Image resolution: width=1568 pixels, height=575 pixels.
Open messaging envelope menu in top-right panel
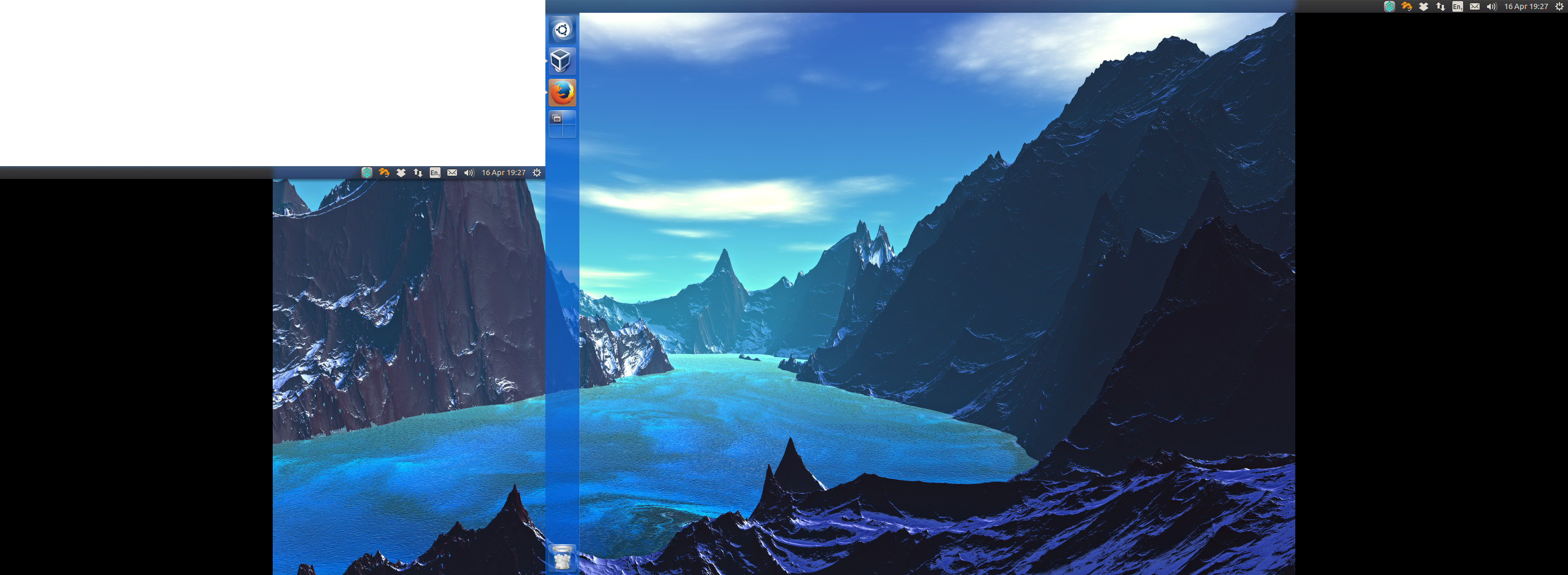pos(1474,7)
